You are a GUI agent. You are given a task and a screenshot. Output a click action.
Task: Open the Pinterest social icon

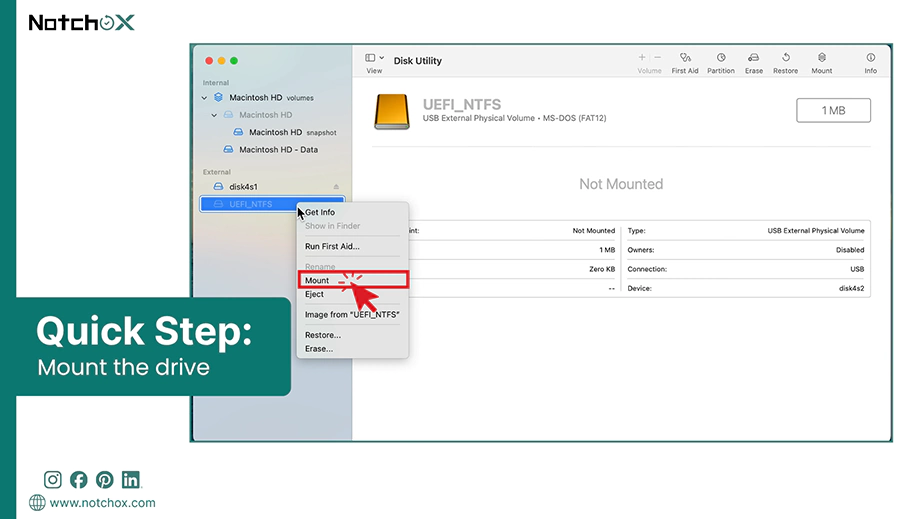point(105,480)
